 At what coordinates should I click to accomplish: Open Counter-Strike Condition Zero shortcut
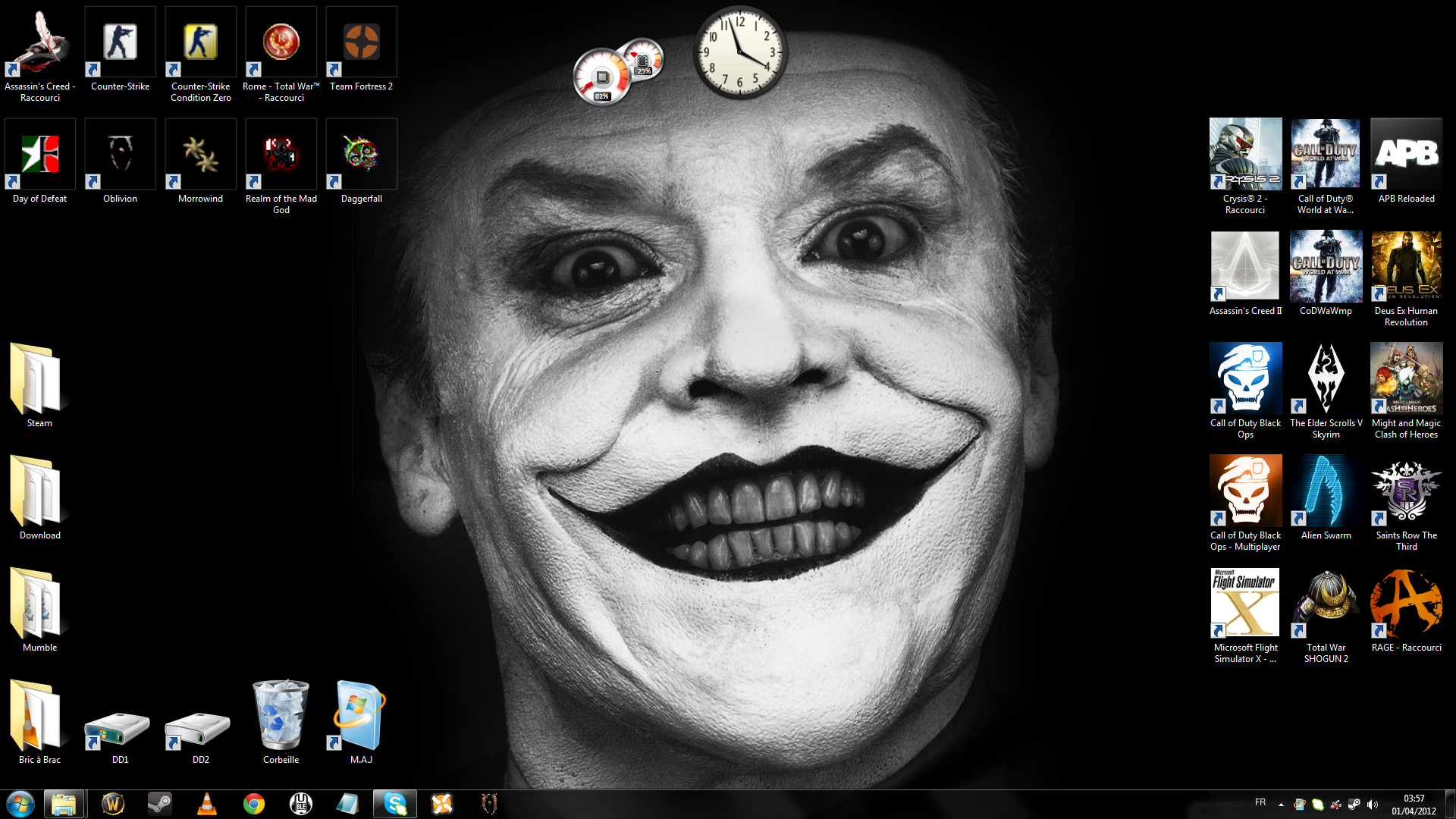click(x=200, y=55)
